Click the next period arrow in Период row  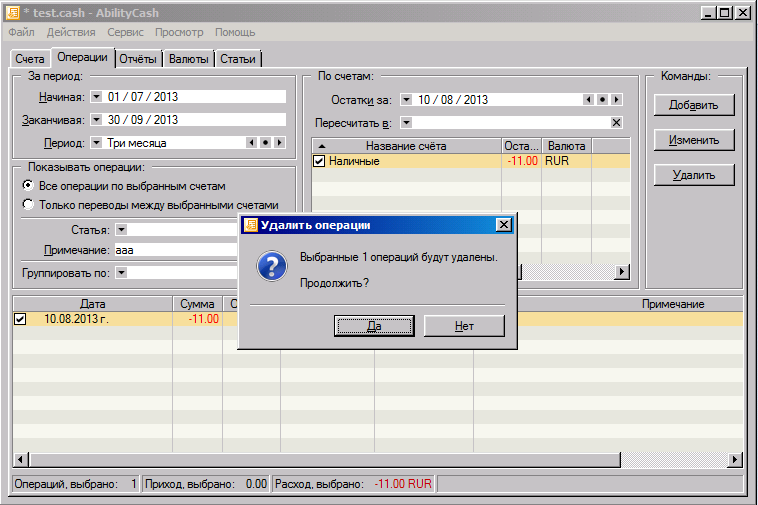point(279,143)
